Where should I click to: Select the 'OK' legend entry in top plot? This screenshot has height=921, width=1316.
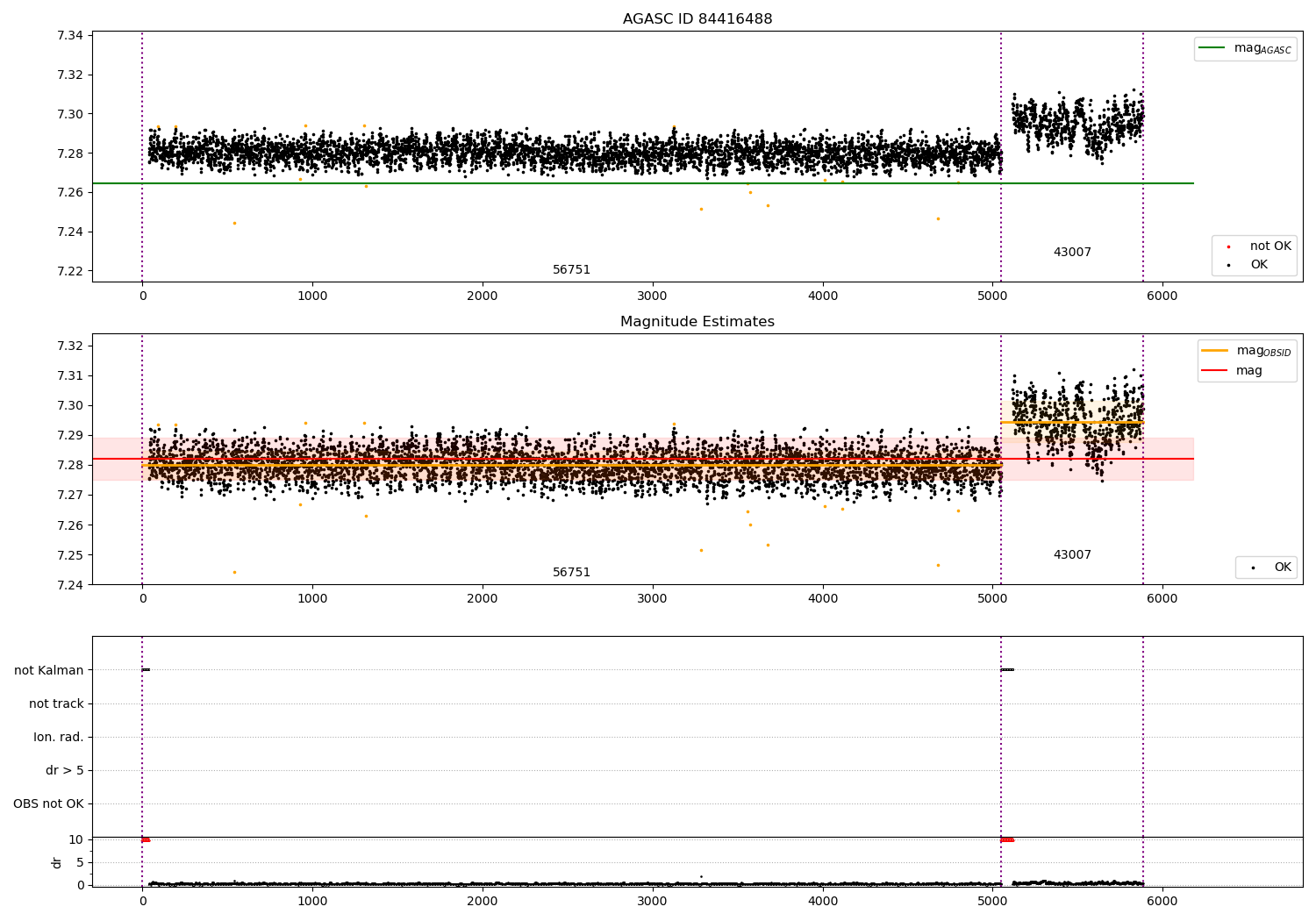click(1259, 265)
